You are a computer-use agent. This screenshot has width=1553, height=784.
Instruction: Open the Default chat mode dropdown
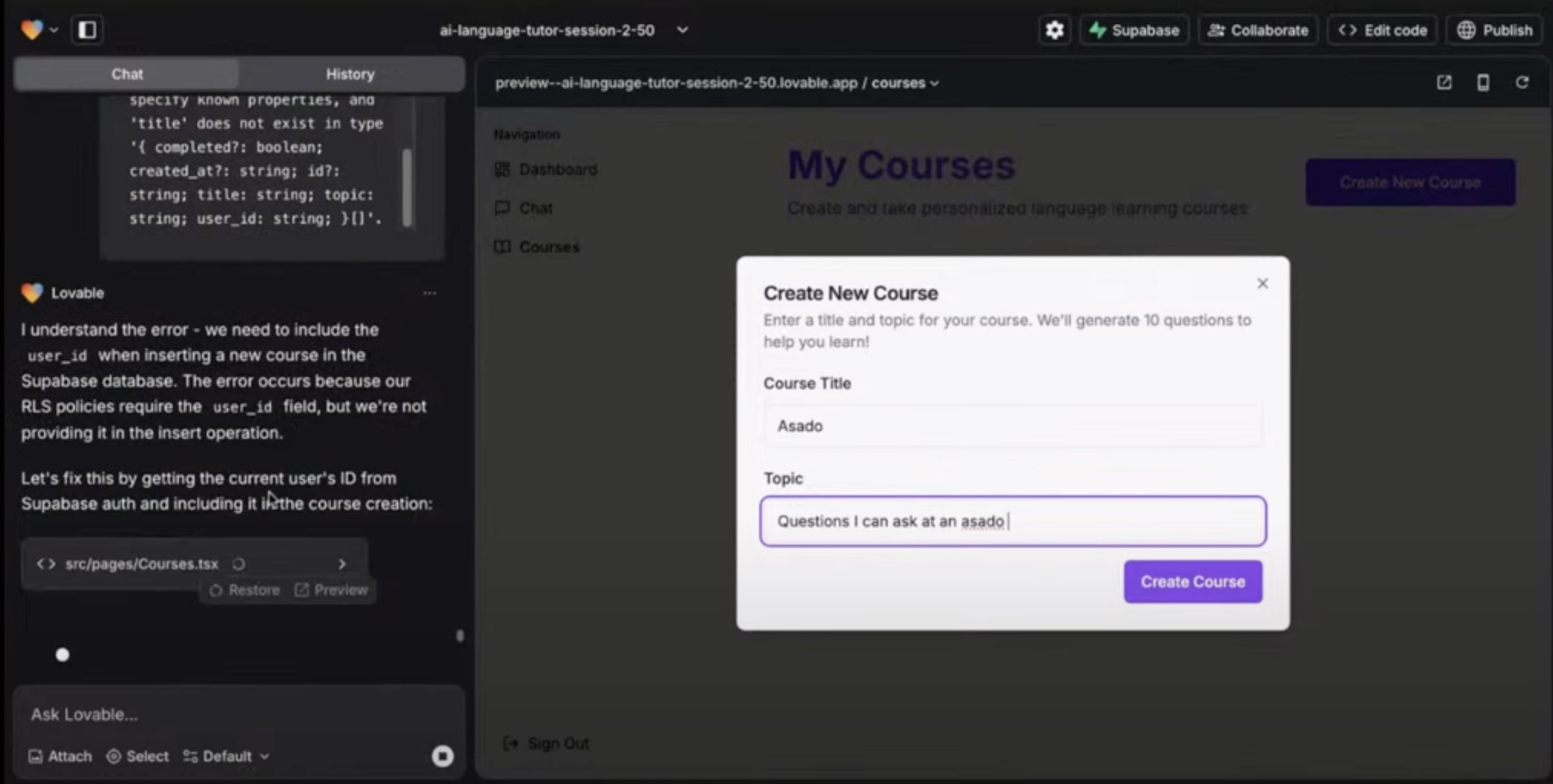coord(226,755)
